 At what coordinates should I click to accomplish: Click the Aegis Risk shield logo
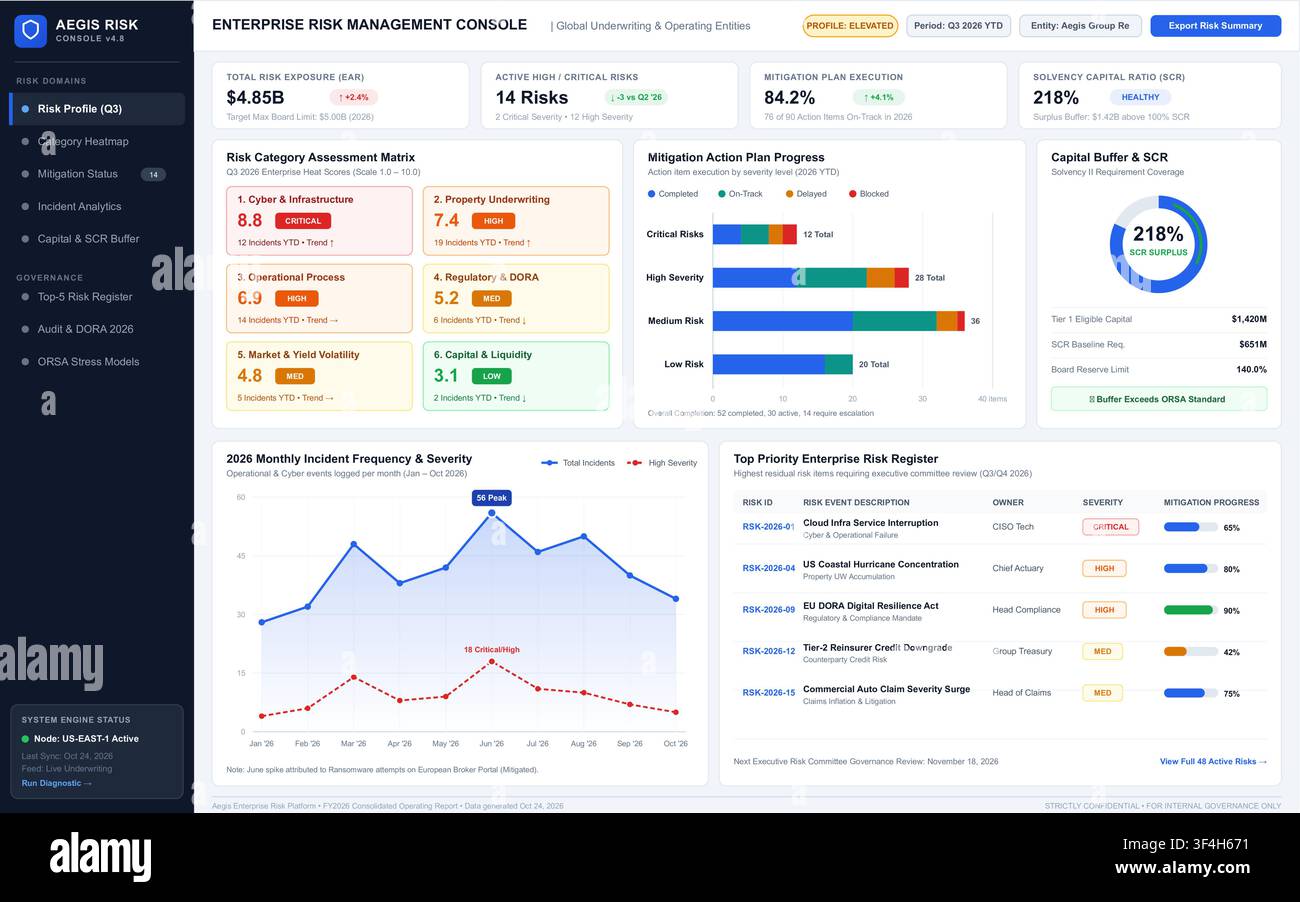(30, 31)
